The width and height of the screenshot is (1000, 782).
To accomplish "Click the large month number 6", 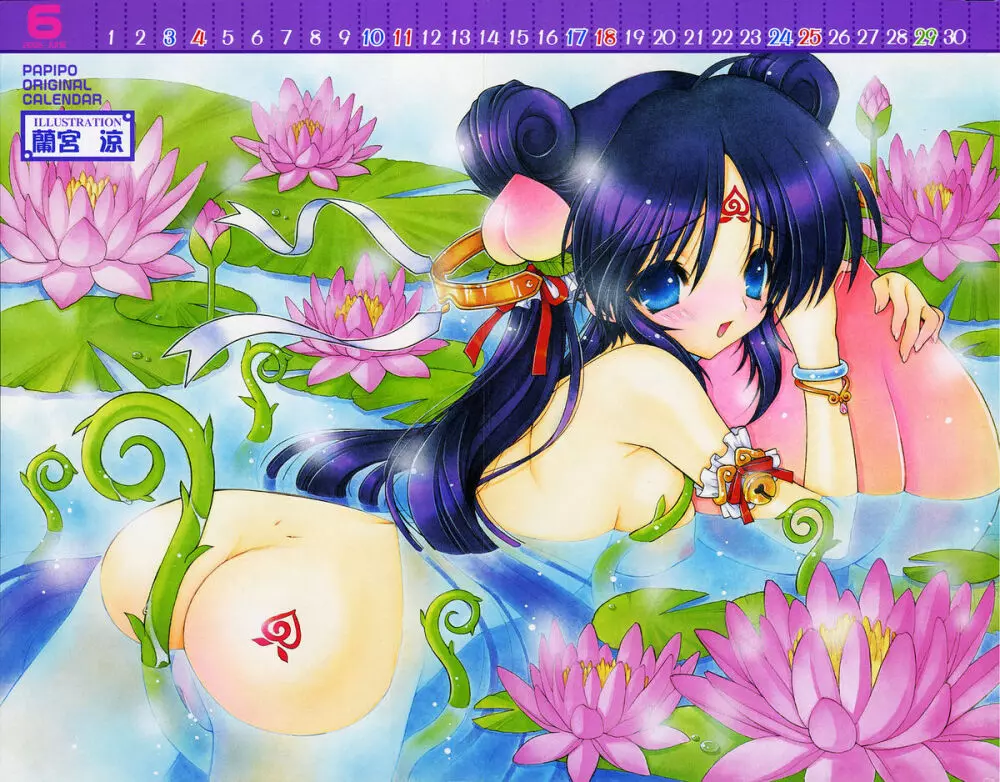I will click(21, 20).
